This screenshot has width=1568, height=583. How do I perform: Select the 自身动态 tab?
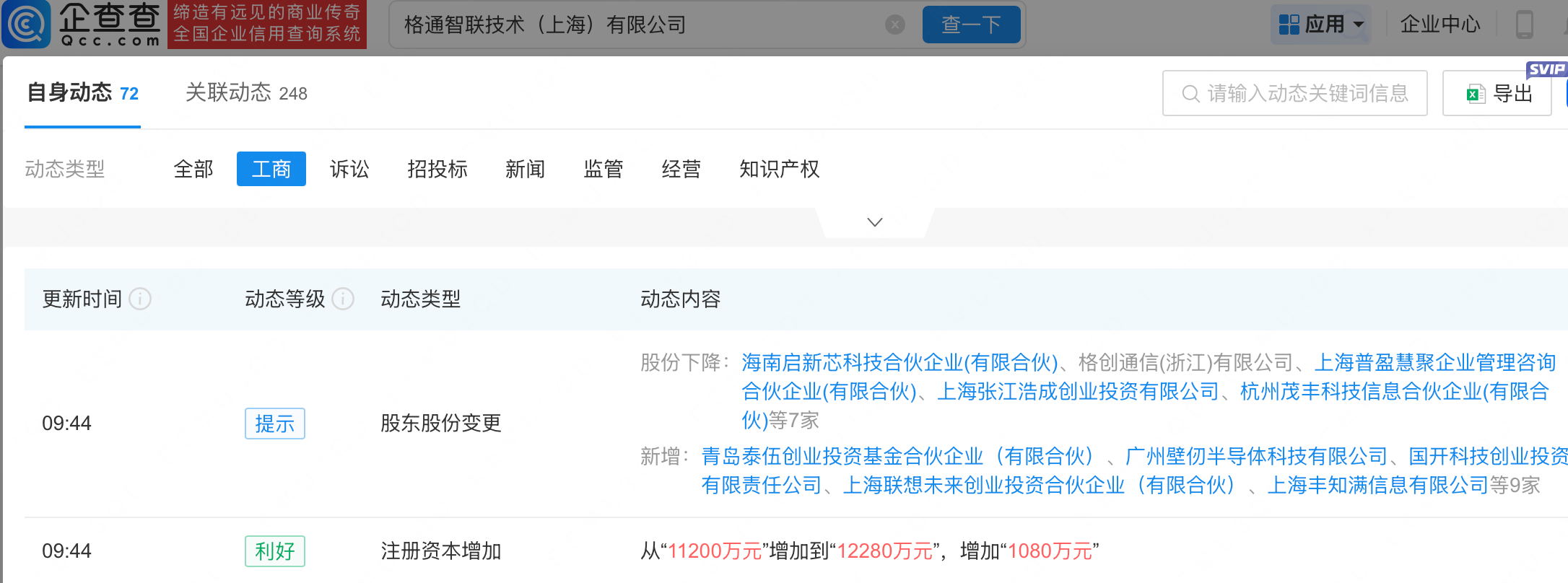[82, 93]
